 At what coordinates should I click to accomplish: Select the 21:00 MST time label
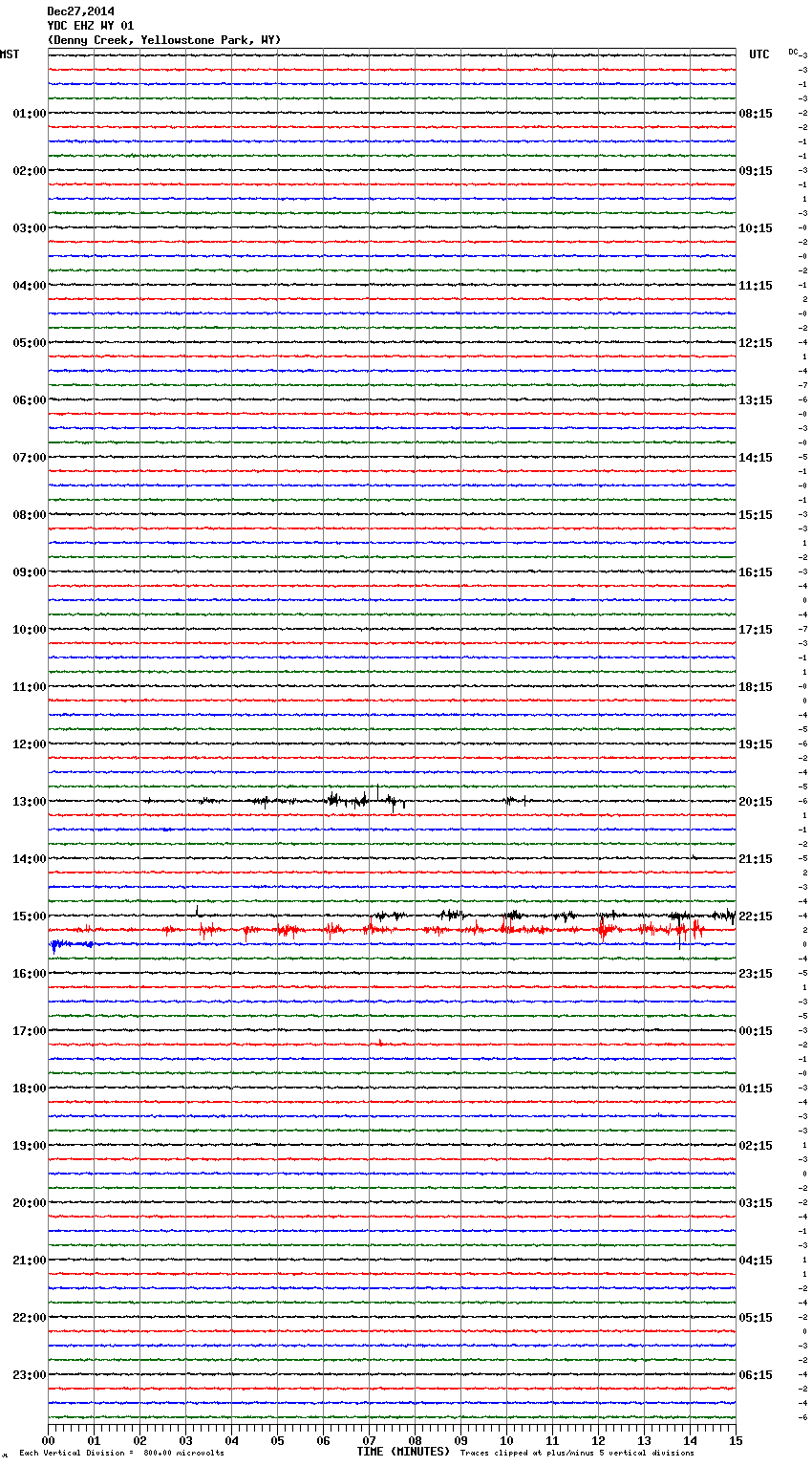point(30,1261)
